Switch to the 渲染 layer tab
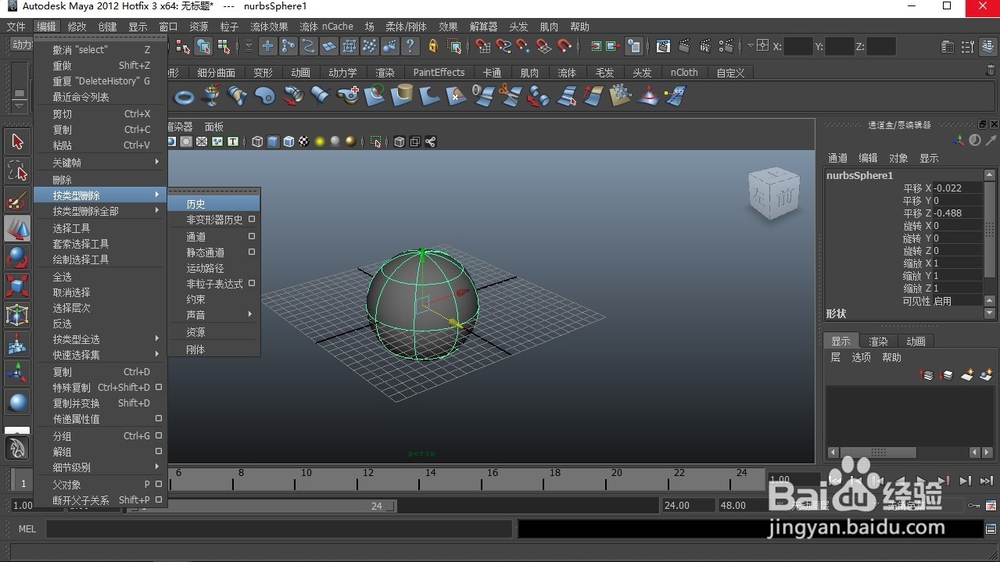The image size is (1000, 562). (x=878, y=341)
